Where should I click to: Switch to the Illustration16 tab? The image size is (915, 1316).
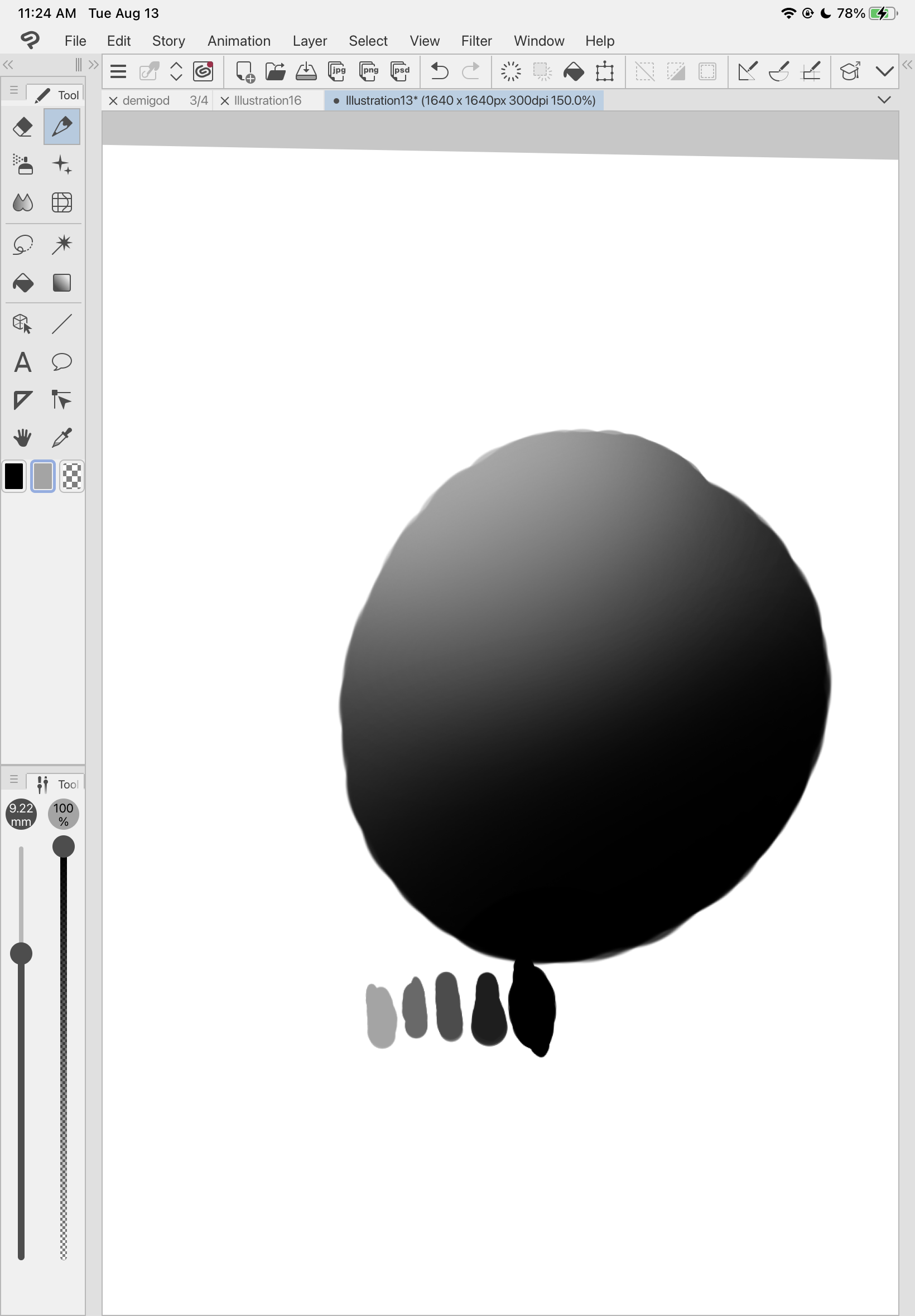[x=267, y=101]
